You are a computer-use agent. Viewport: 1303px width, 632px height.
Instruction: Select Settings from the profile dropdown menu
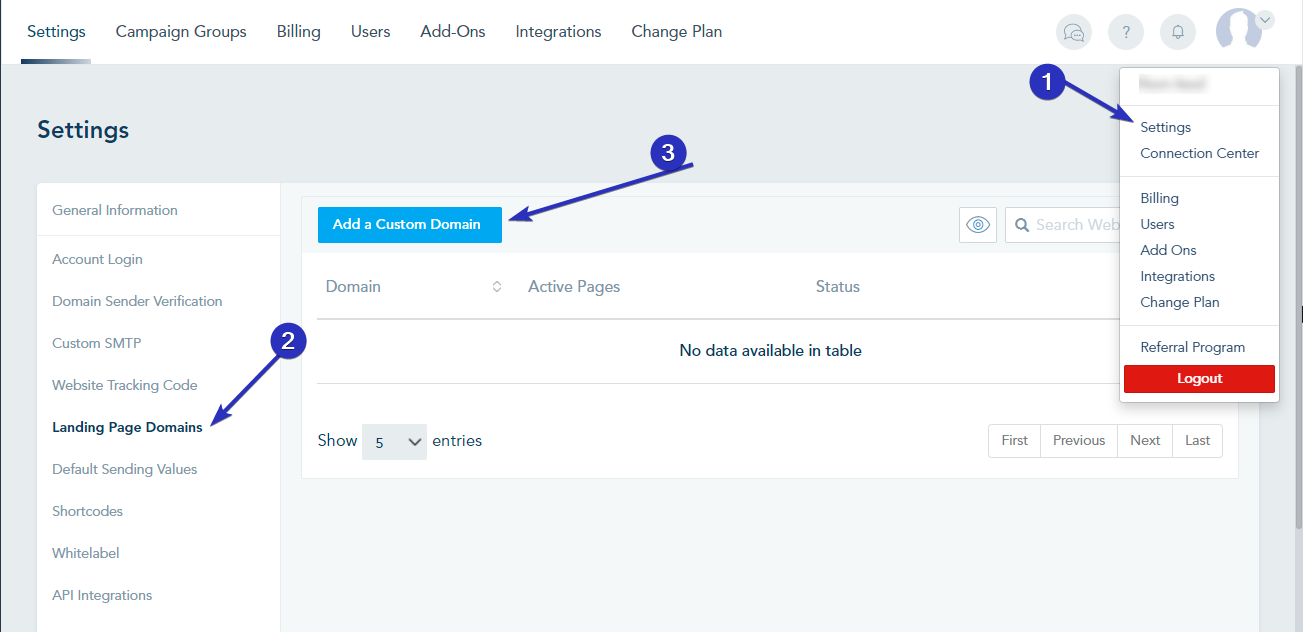pyautogui.click(x=1165, y=127)
